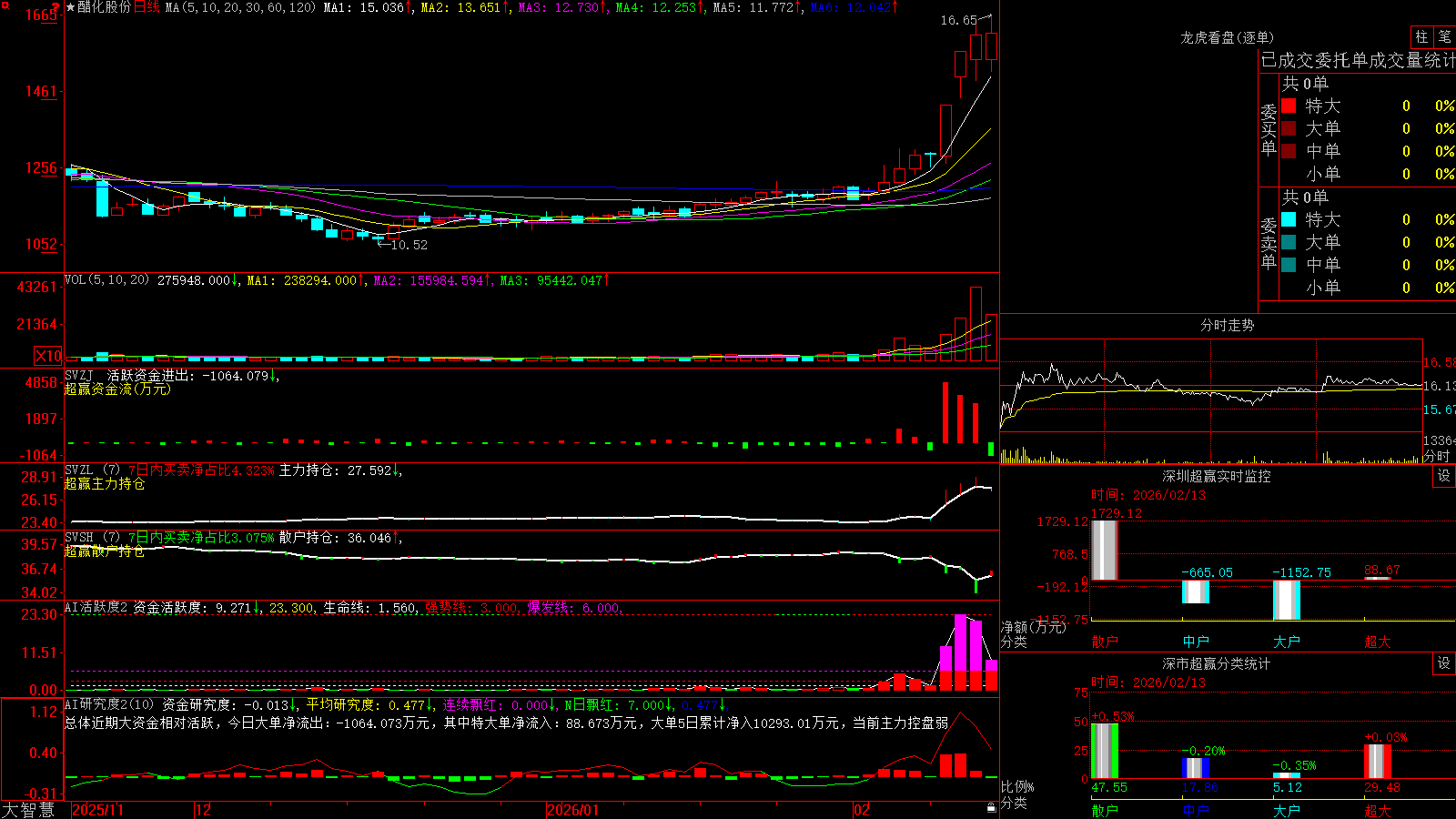Screen dimensions: 1456x819
Task: Open 设 settings for 深圳超赢实时监控
Action: 1443,476
